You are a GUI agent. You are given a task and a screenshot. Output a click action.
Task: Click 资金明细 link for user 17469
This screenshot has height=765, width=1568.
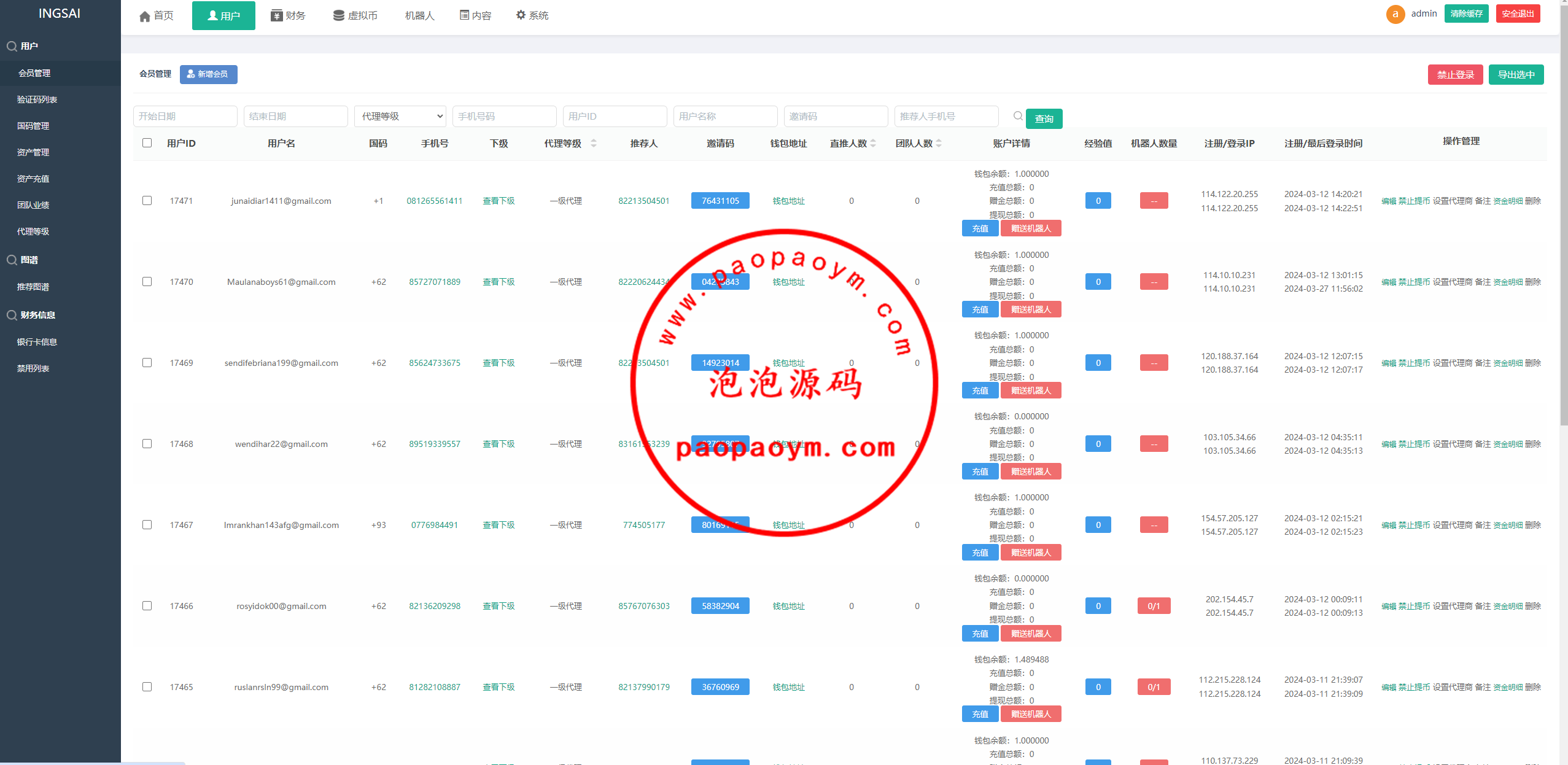[1508, 363]
